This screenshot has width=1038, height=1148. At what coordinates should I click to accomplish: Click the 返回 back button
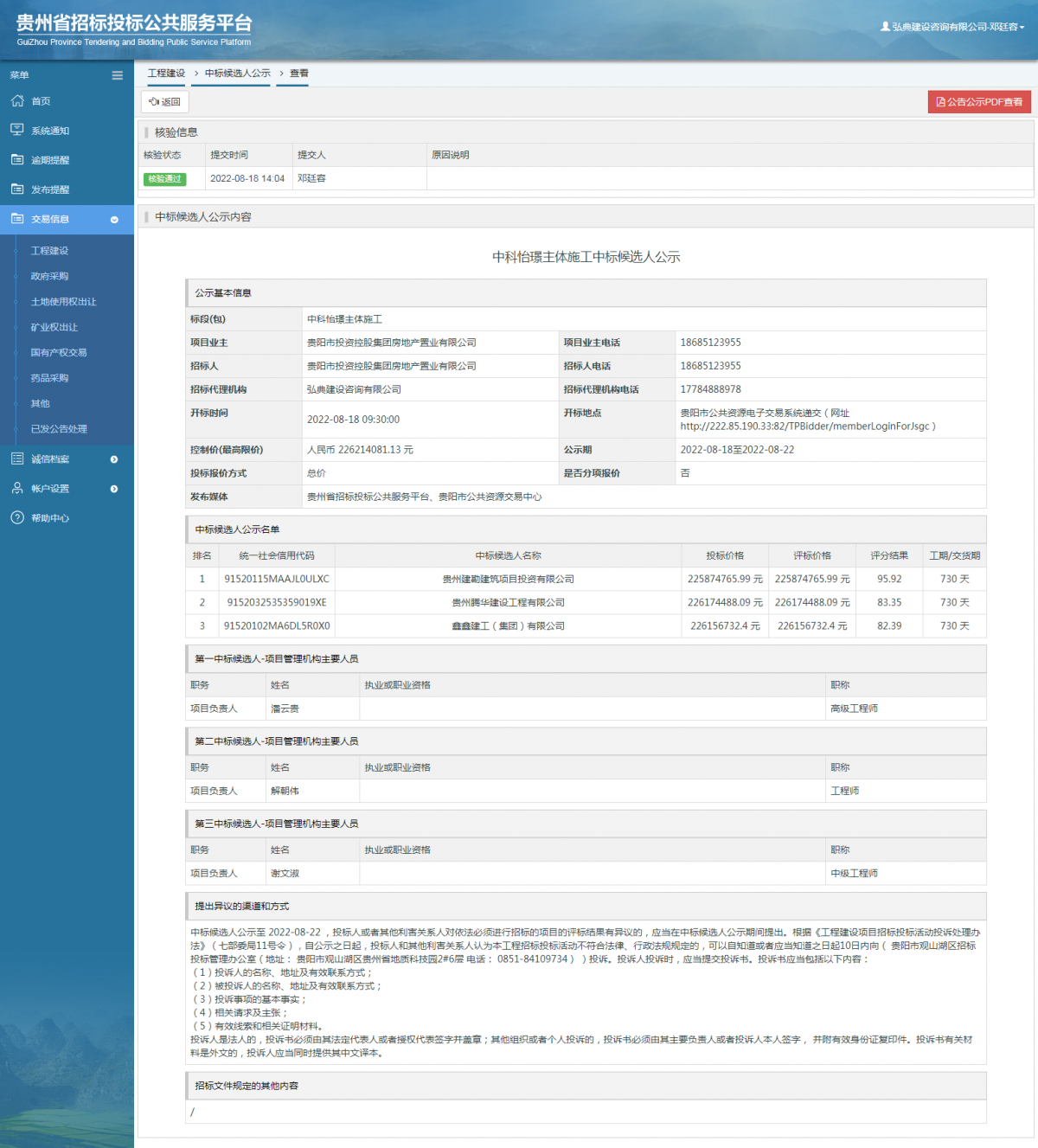click(164, 102)
